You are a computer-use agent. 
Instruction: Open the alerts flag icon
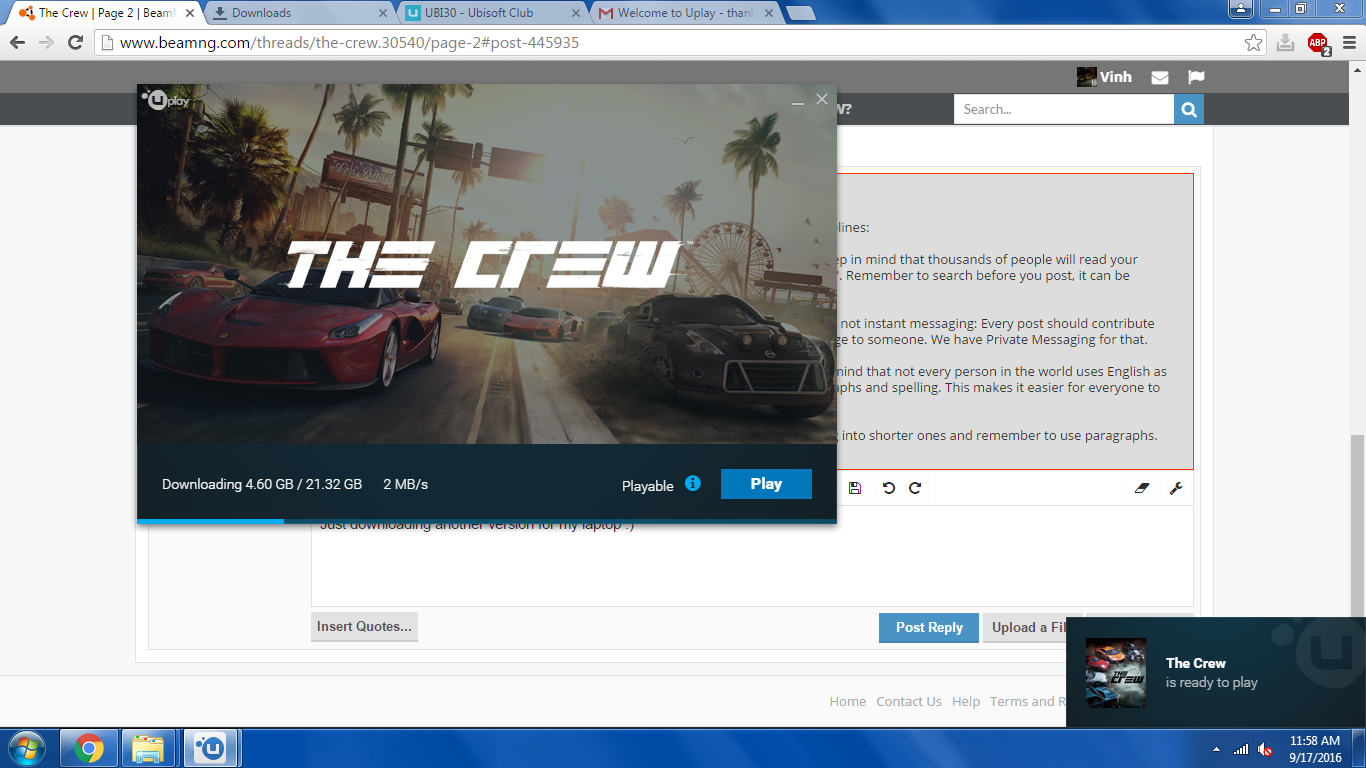click(1196, 77)
